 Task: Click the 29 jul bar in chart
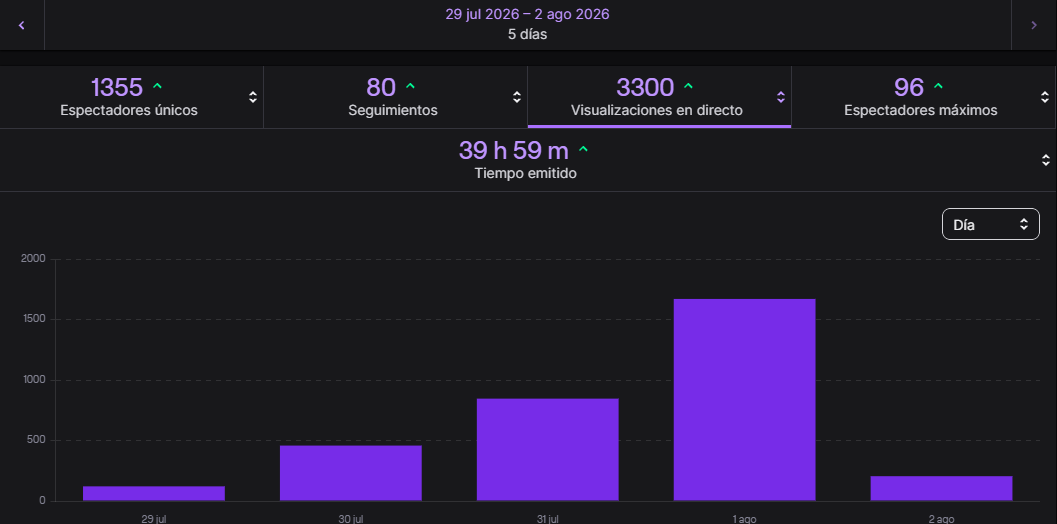(x=154, y=494)
